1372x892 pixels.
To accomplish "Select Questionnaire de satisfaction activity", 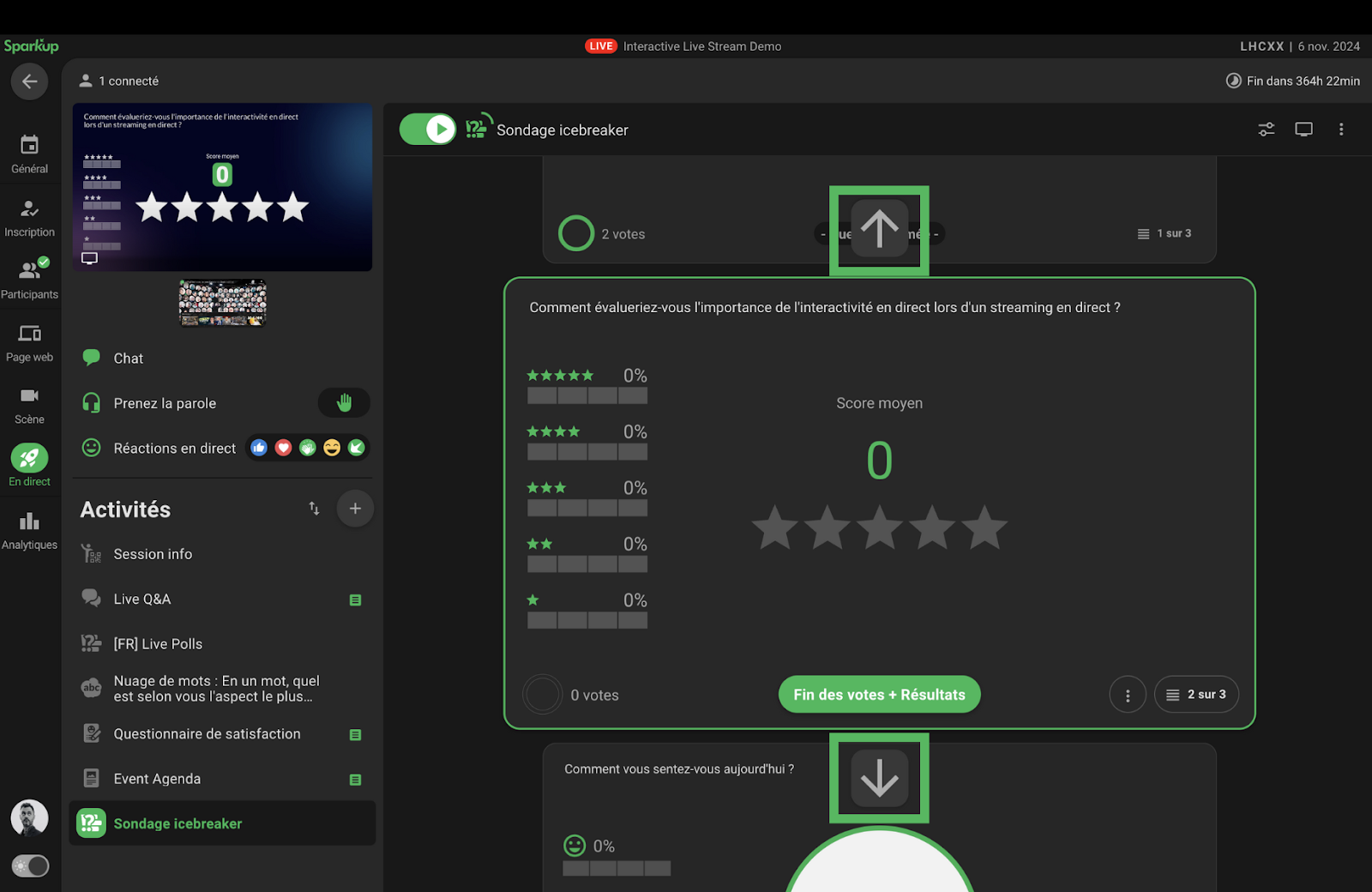I will 207,734.
